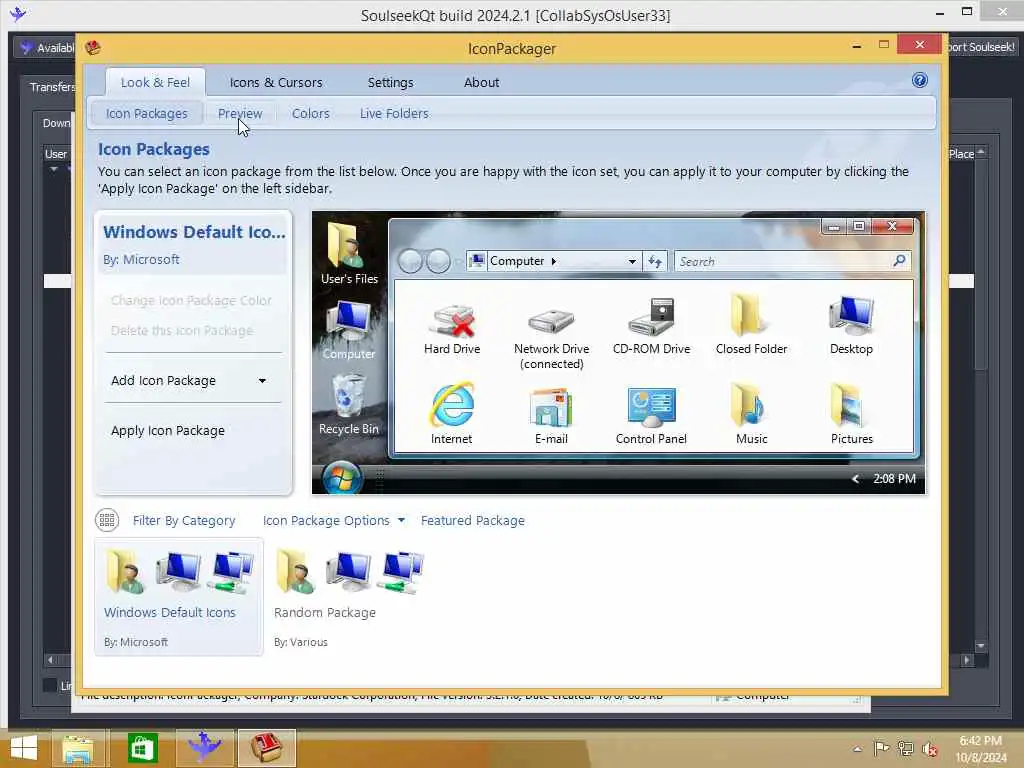Click the network tray icon

[x=905, y=748]
